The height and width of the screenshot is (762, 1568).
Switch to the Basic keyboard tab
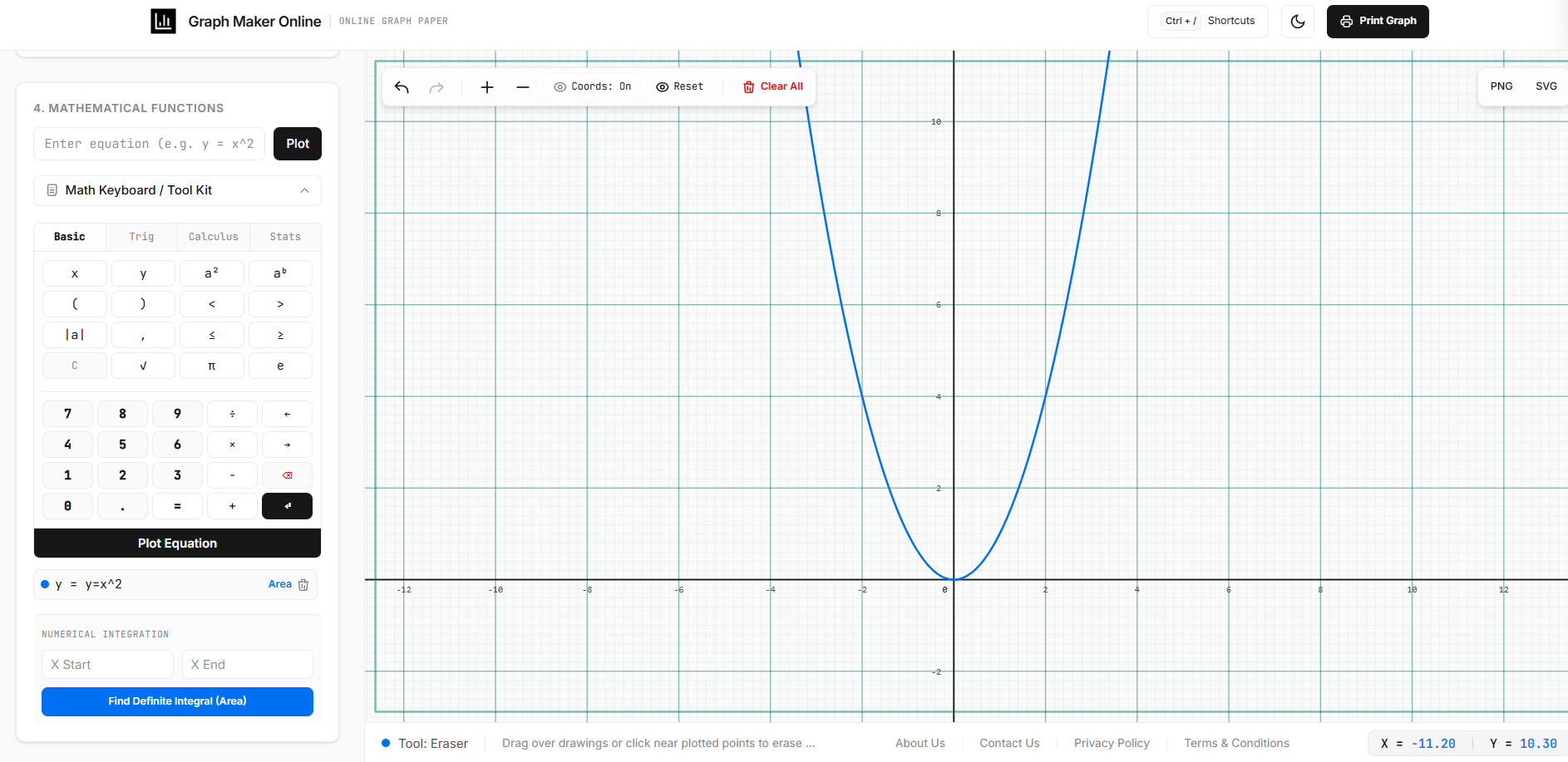[70, 237]
